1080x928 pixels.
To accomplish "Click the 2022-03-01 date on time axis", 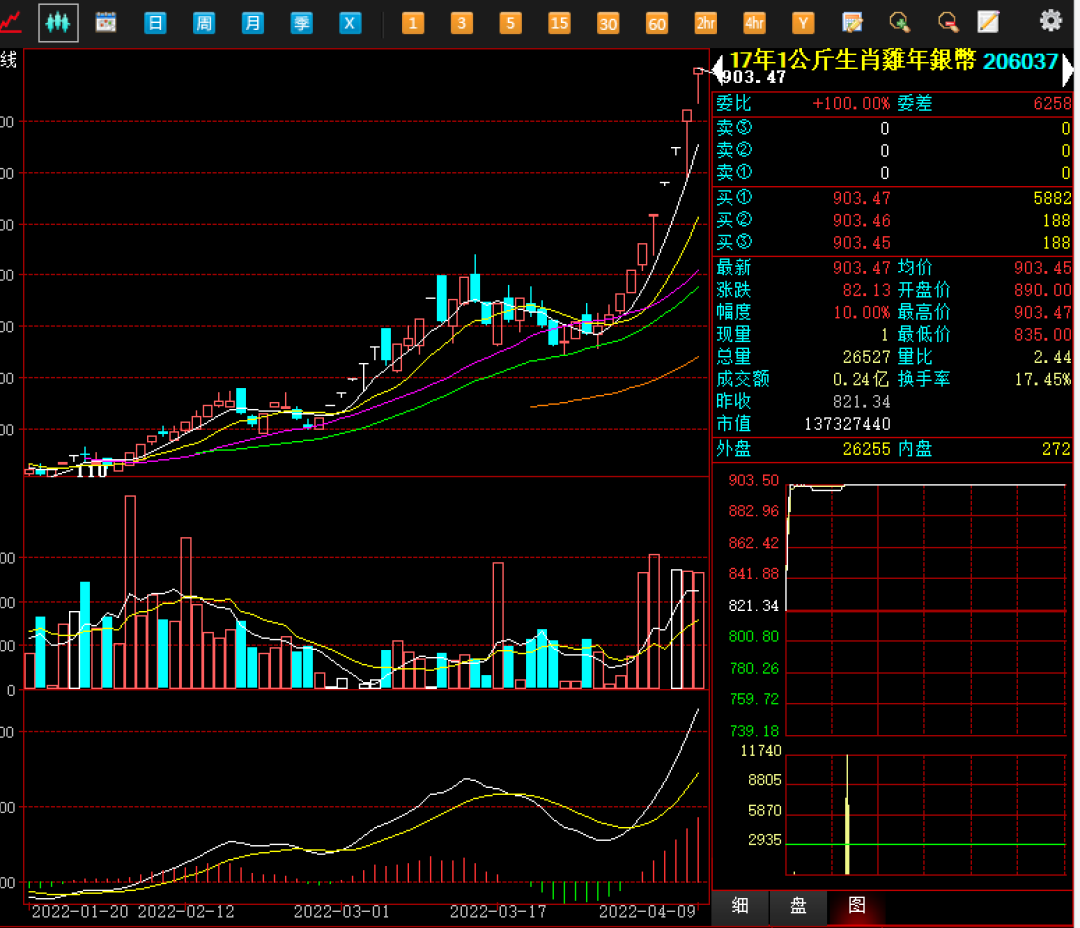I will pyautogui.click(x=342, y=911).
